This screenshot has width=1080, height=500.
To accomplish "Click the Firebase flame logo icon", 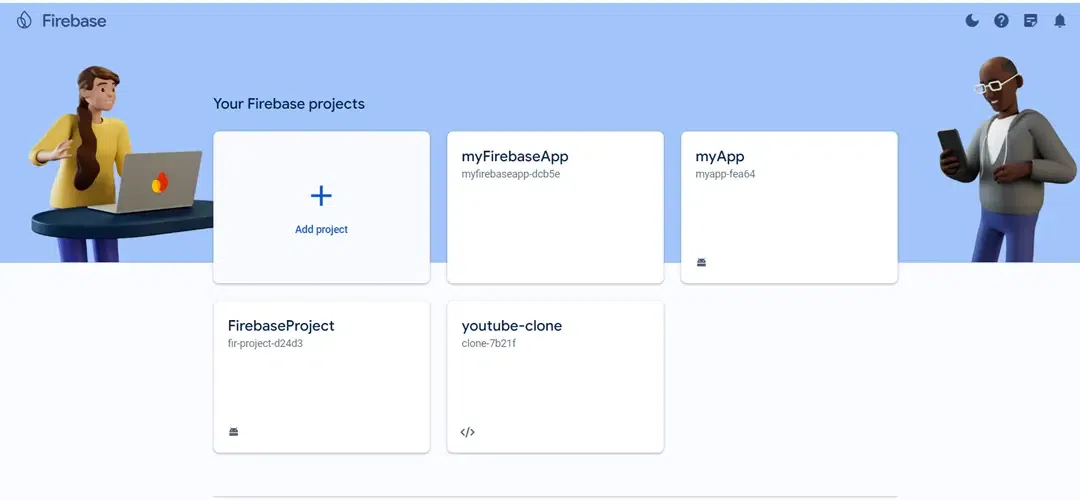I will (x=24, y=20).
